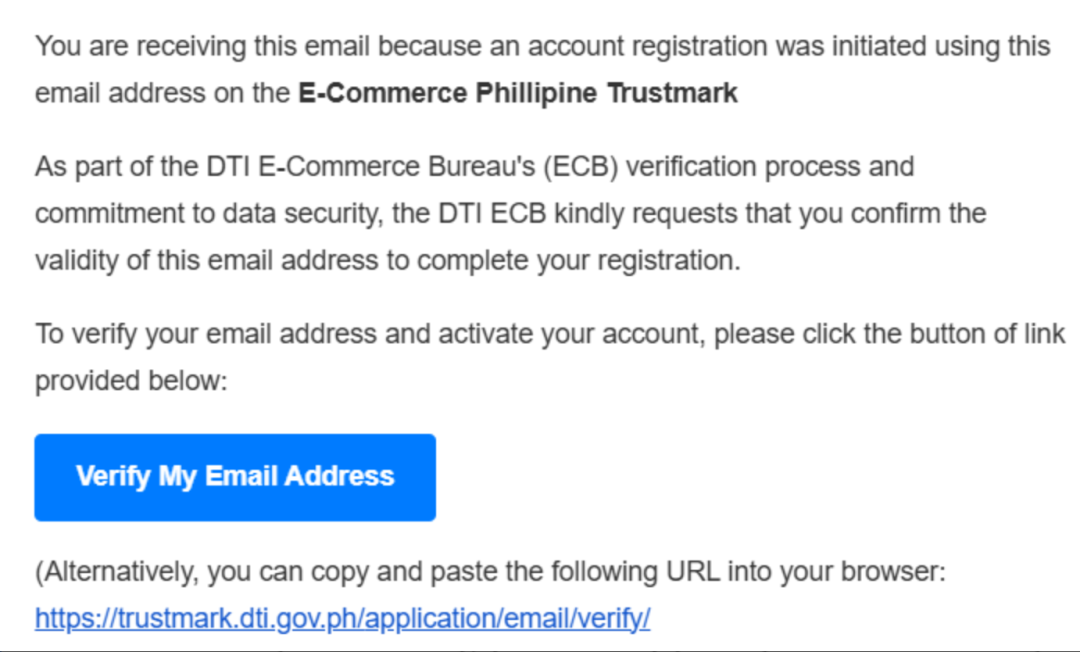Click the words "To verify your email"
Image resolution: width=1080 pixels, height=652 pixels.
[153, 333]
